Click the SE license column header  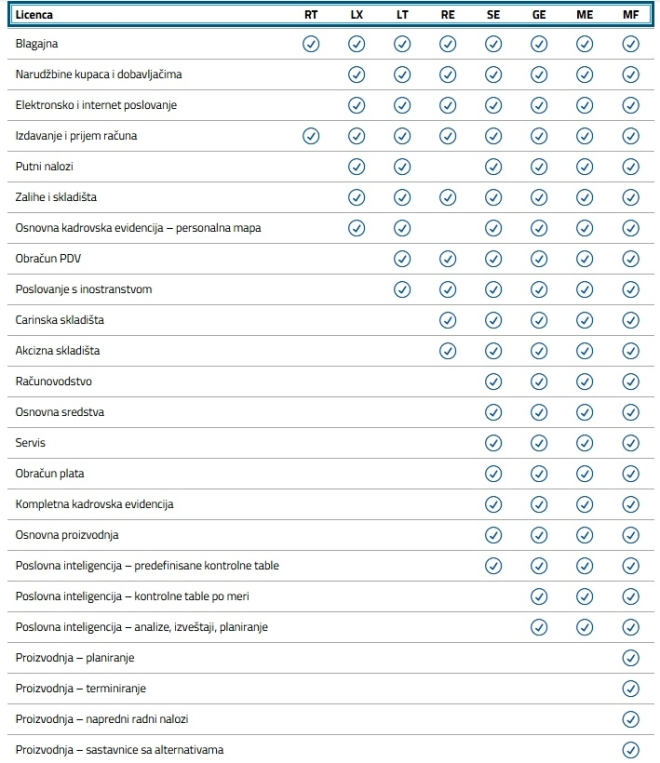[493, 16]
